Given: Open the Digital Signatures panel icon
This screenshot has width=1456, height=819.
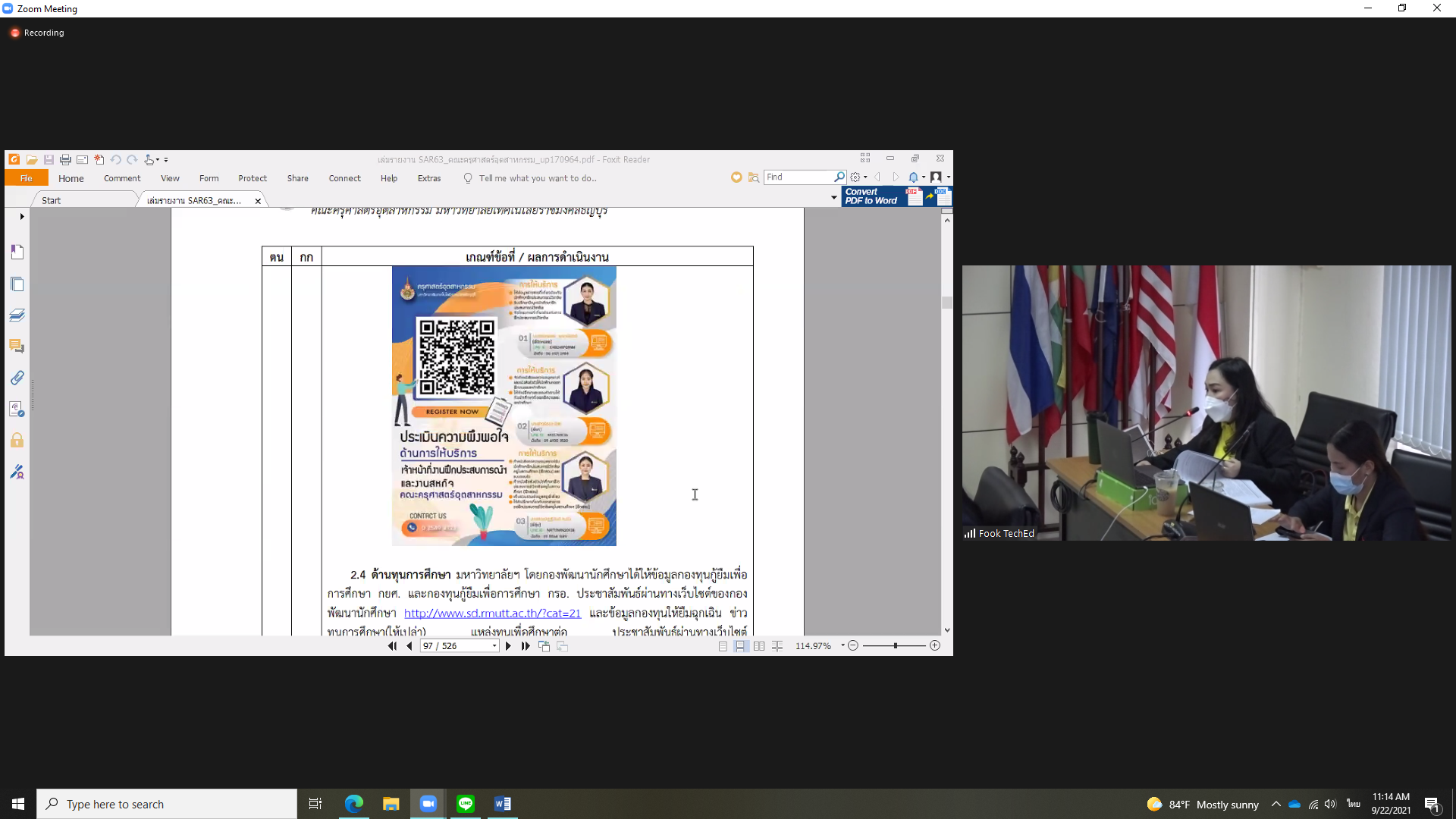Looking at the screenshot, I should pyautogui.click(x=17, y=409).
